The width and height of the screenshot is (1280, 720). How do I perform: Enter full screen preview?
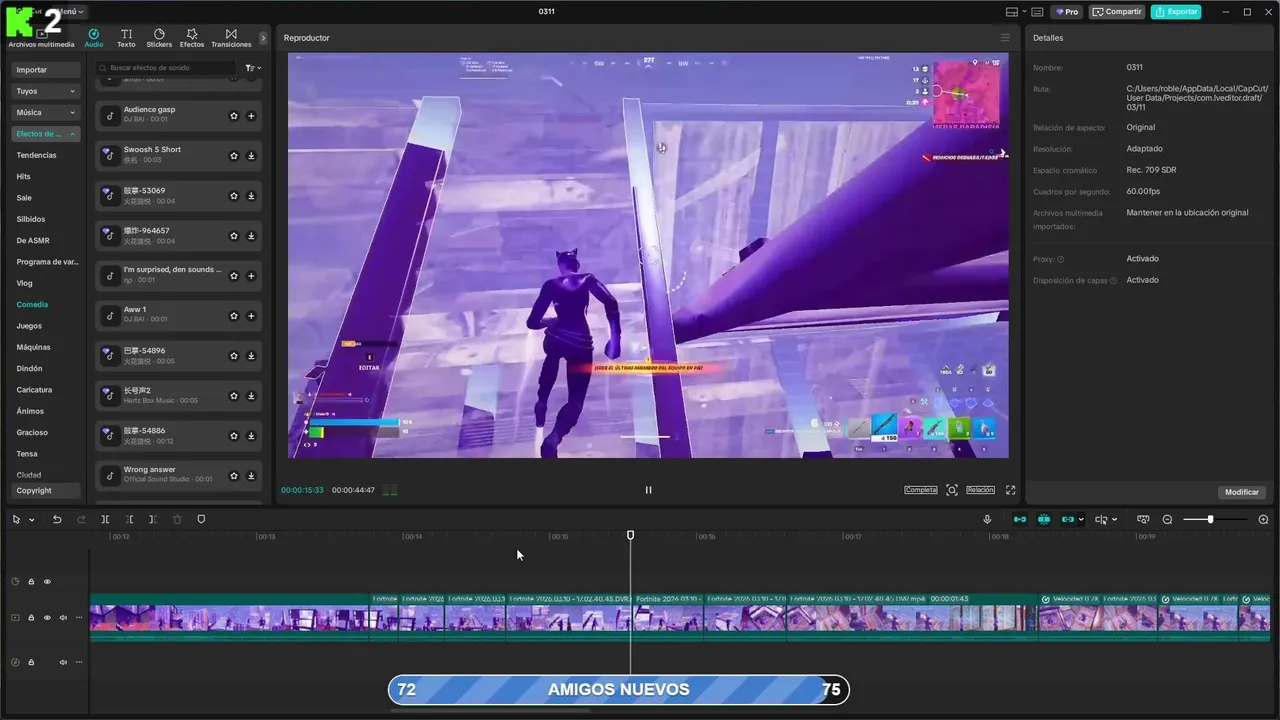[x=1011, y=490]
